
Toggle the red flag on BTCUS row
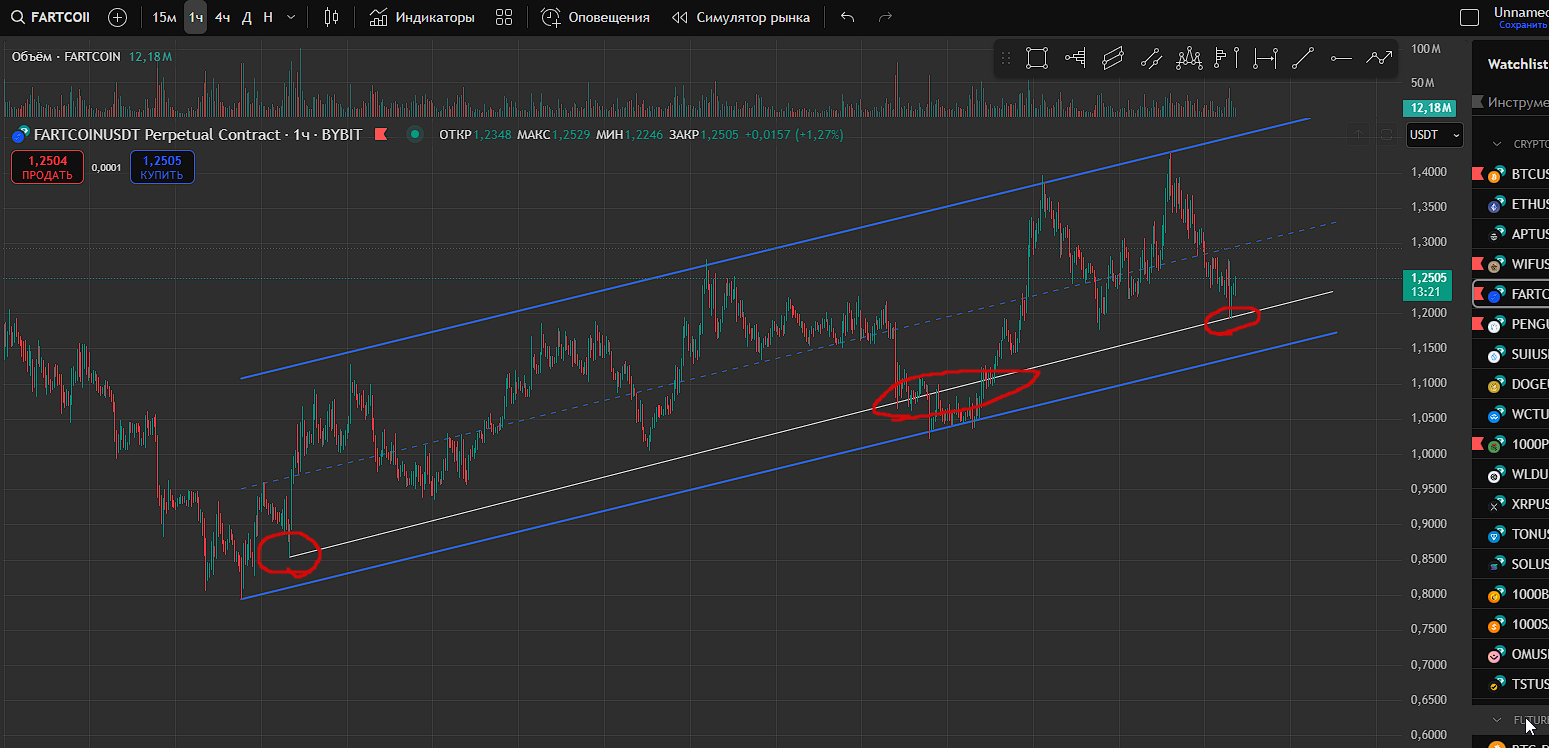(1479, 174)
